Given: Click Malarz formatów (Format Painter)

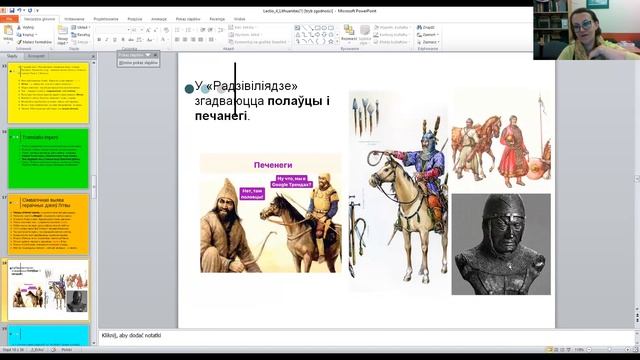Looking at the screenshot, I should [34, 42].
